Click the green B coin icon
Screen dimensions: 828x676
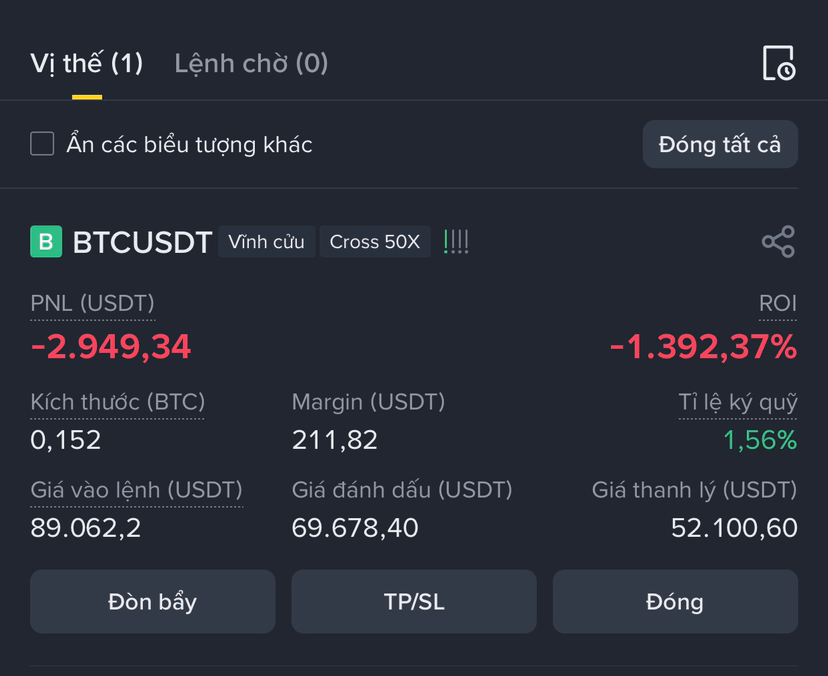(46, 242)
